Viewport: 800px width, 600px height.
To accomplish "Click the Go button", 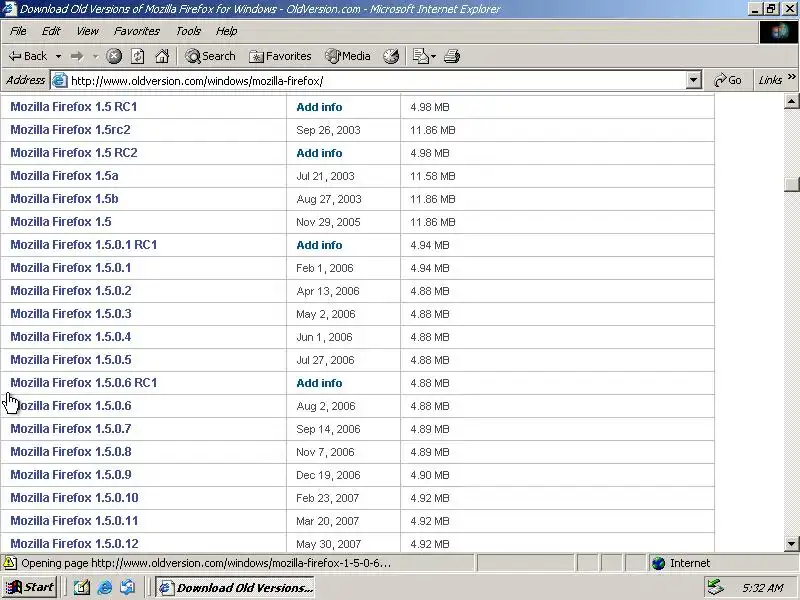I will pyautogui.click(x=728, y=80).
